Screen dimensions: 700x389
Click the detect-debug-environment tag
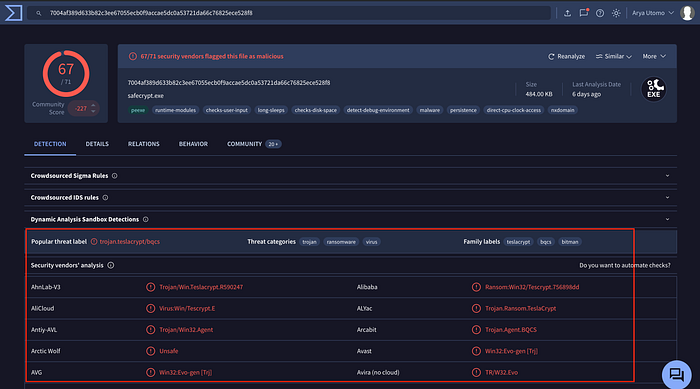point(378,110)
